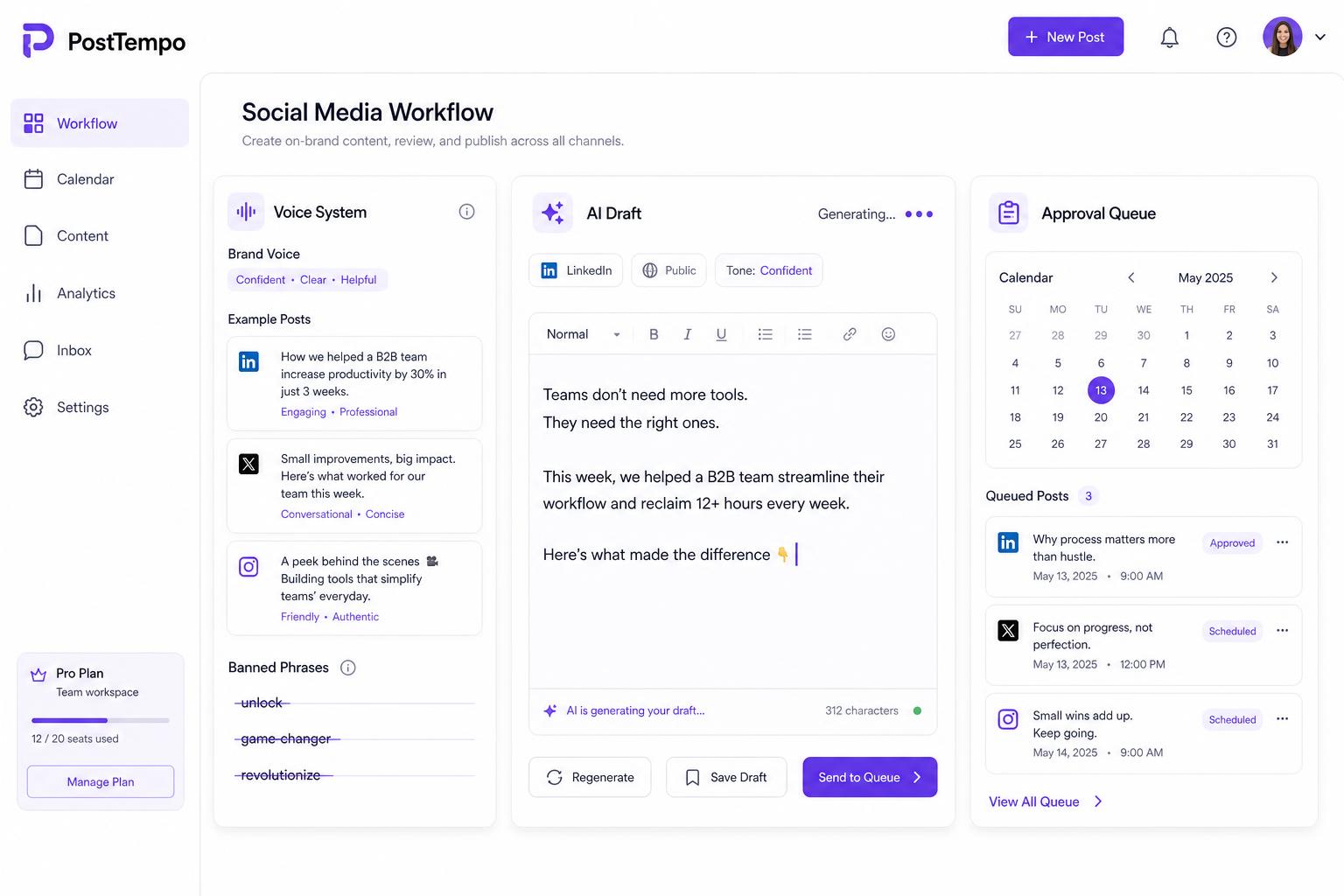Viewport: 1344px width, 896px height.
Task: Click the green status dot beside character count
Action: [917, 710]
